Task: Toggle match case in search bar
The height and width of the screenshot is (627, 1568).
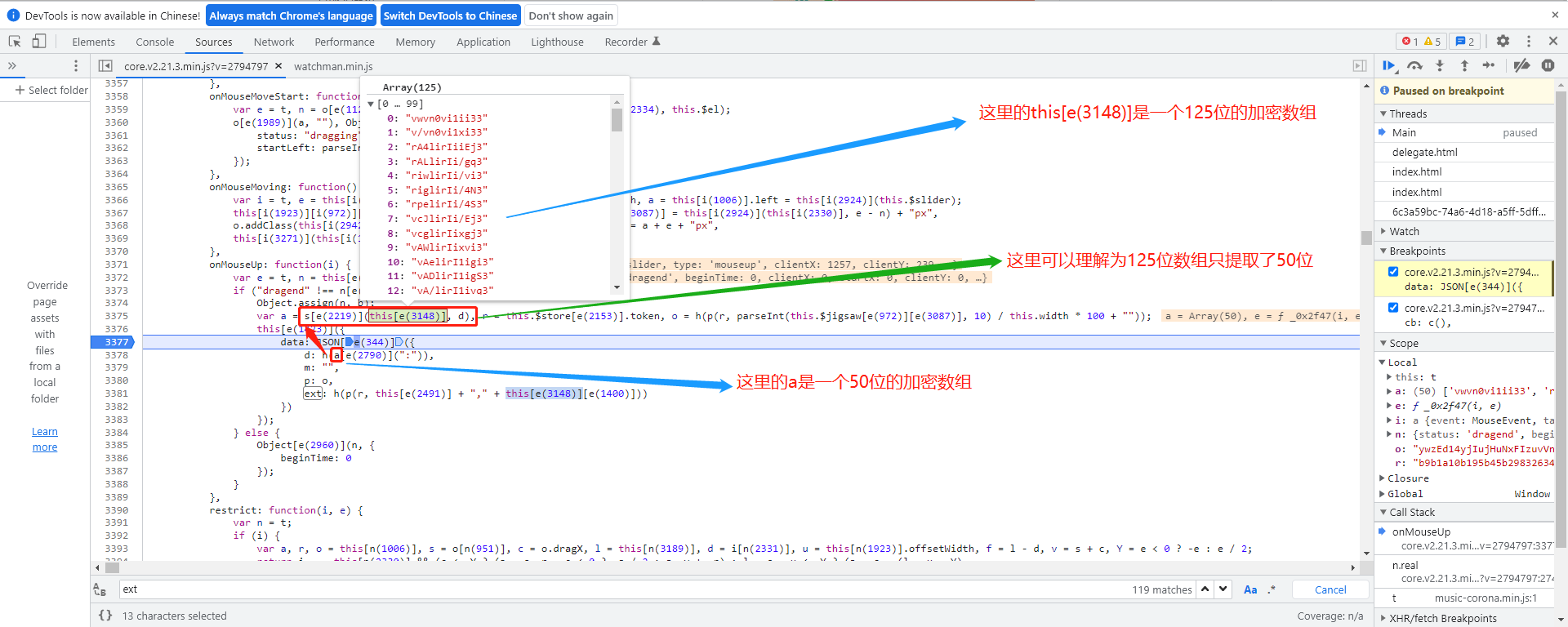Action: coord(1249,589)
